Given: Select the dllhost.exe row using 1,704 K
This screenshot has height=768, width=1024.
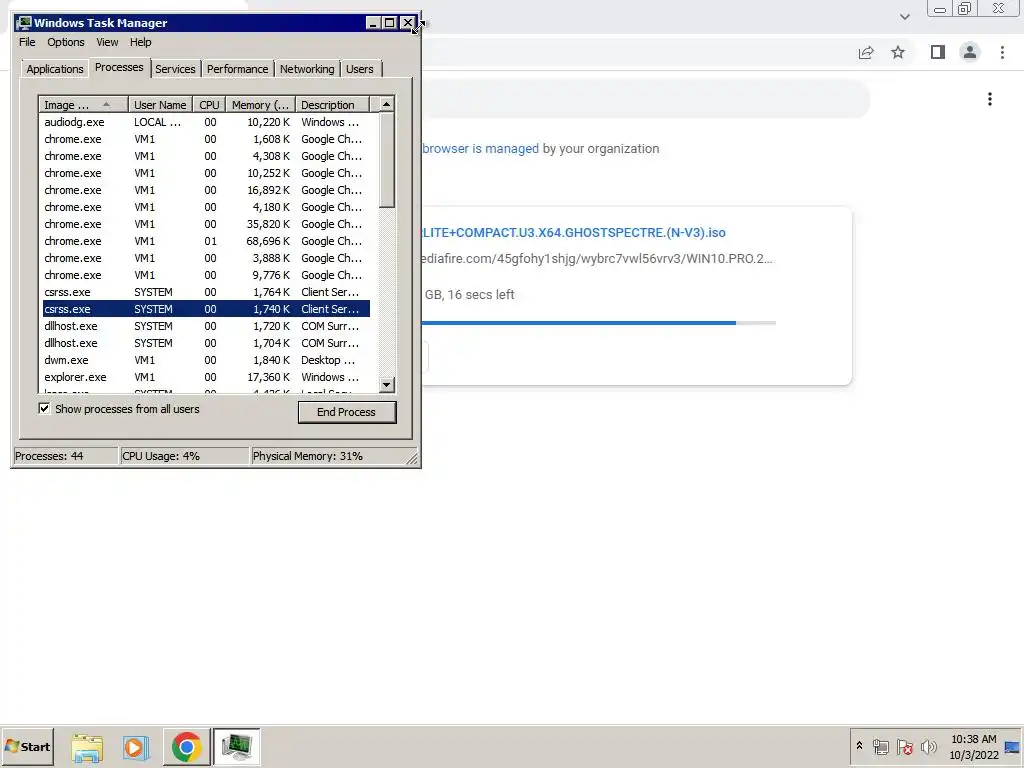Looking at the screenshot, I should 206,343.
